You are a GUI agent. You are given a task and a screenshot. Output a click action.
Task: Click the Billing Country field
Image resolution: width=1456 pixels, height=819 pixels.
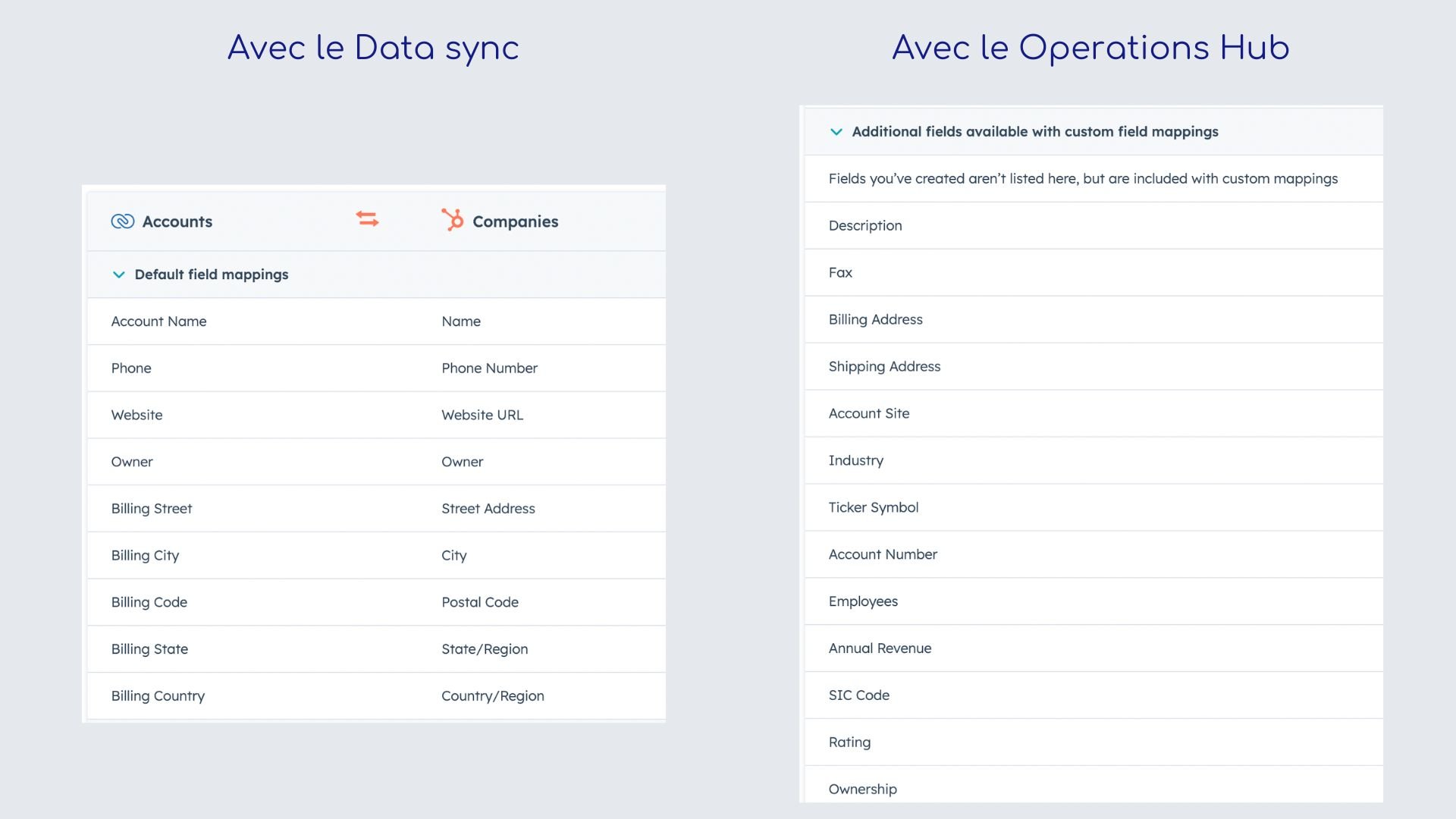pos(158,696)
